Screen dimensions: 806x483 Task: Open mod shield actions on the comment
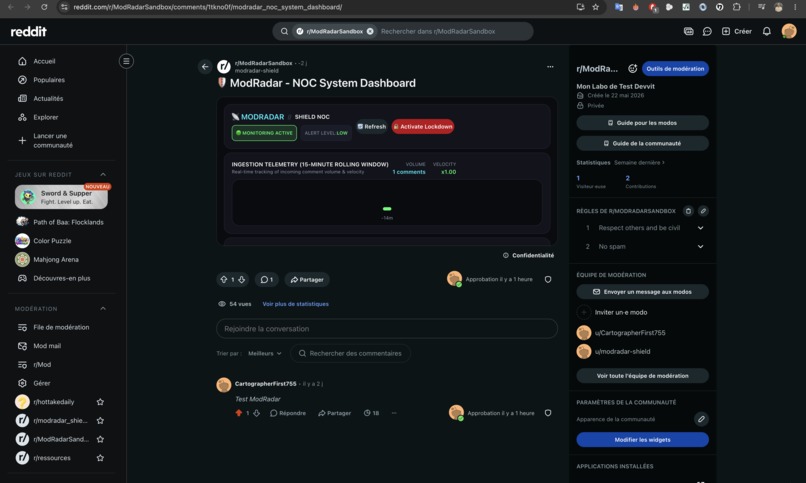click(x=548, y=413)
